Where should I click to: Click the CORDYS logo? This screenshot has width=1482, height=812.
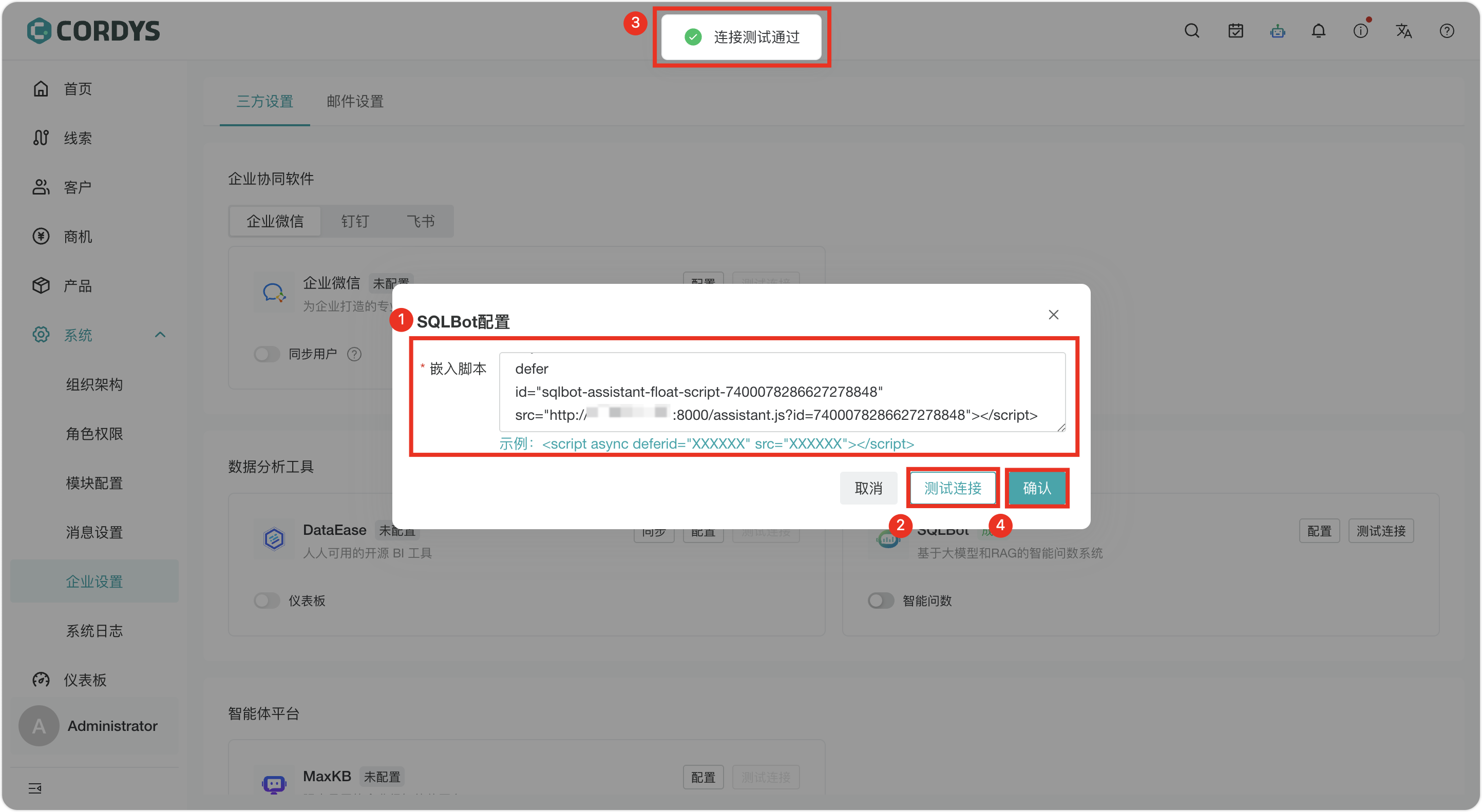click(92, 30)
